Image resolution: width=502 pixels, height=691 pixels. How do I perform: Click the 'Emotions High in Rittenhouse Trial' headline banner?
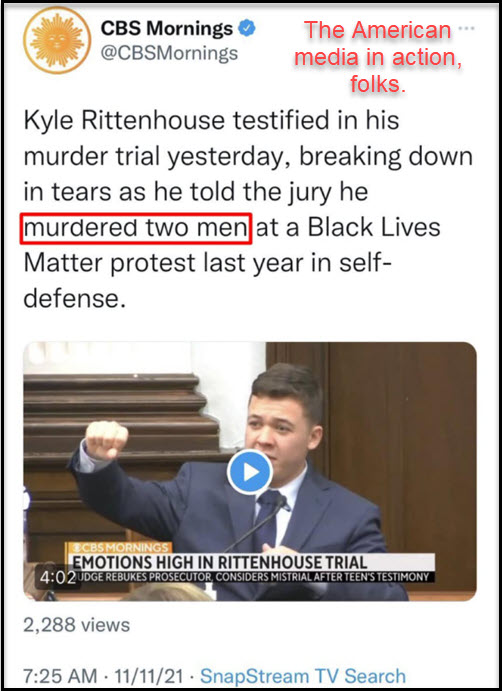(219, 562)
